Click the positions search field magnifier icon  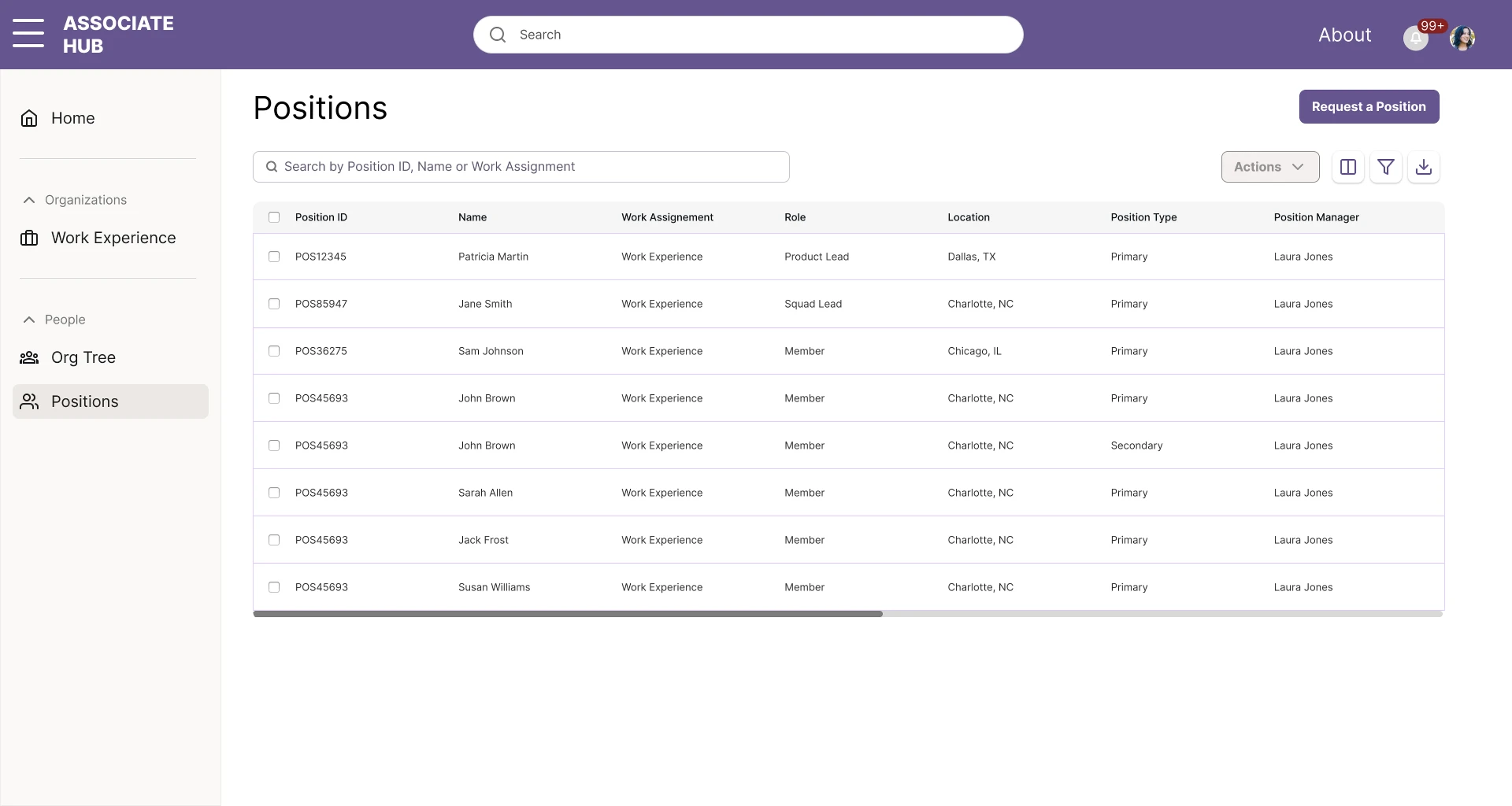(x=272, y=167)
